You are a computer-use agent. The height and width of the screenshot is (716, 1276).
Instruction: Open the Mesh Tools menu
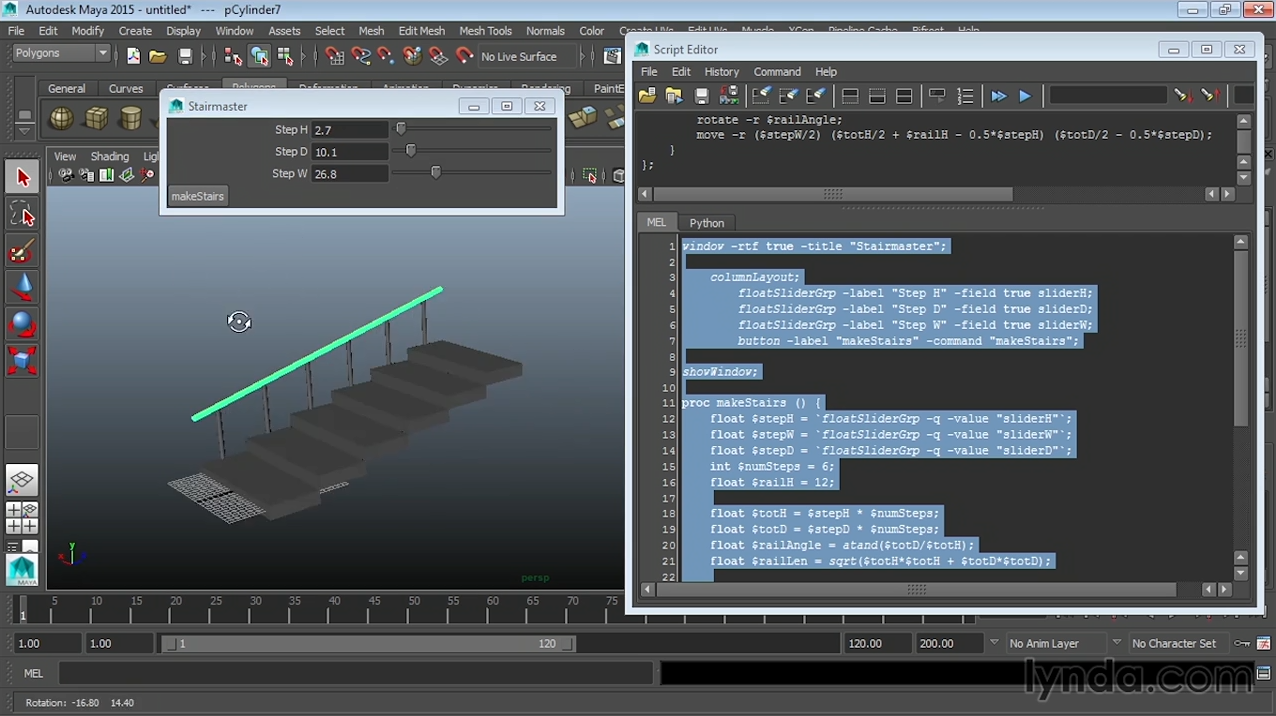coord(485,31)
